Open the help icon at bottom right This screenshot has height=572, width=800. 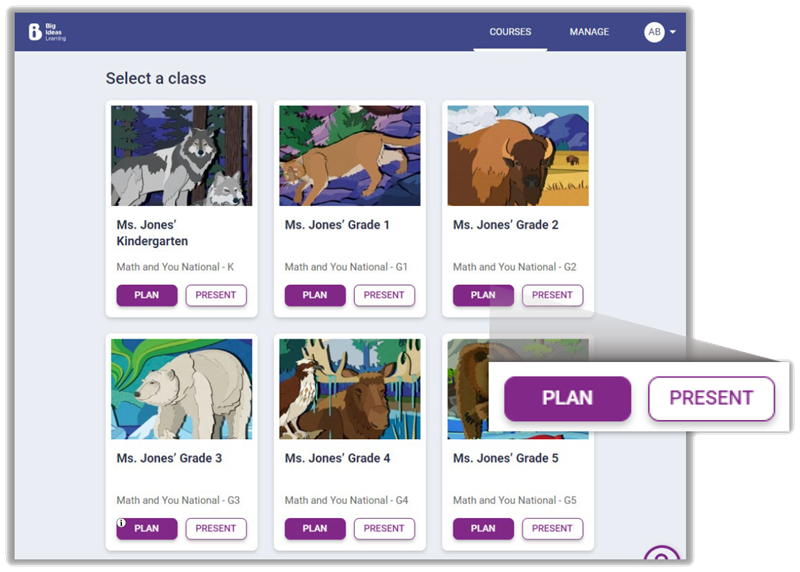point(661,554)
